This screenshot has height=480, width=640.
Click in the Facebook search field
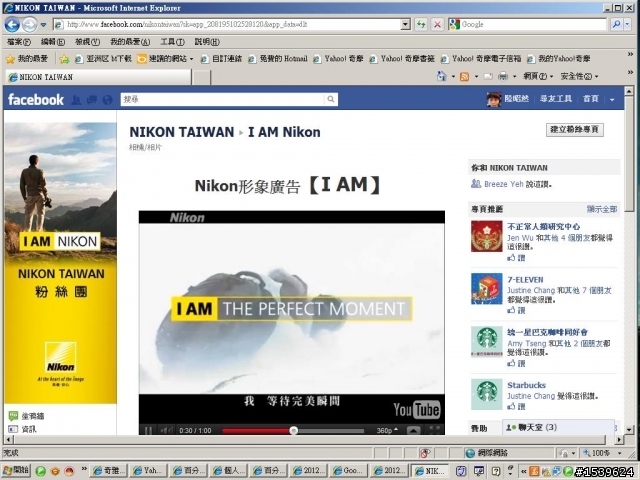[222, 99]
